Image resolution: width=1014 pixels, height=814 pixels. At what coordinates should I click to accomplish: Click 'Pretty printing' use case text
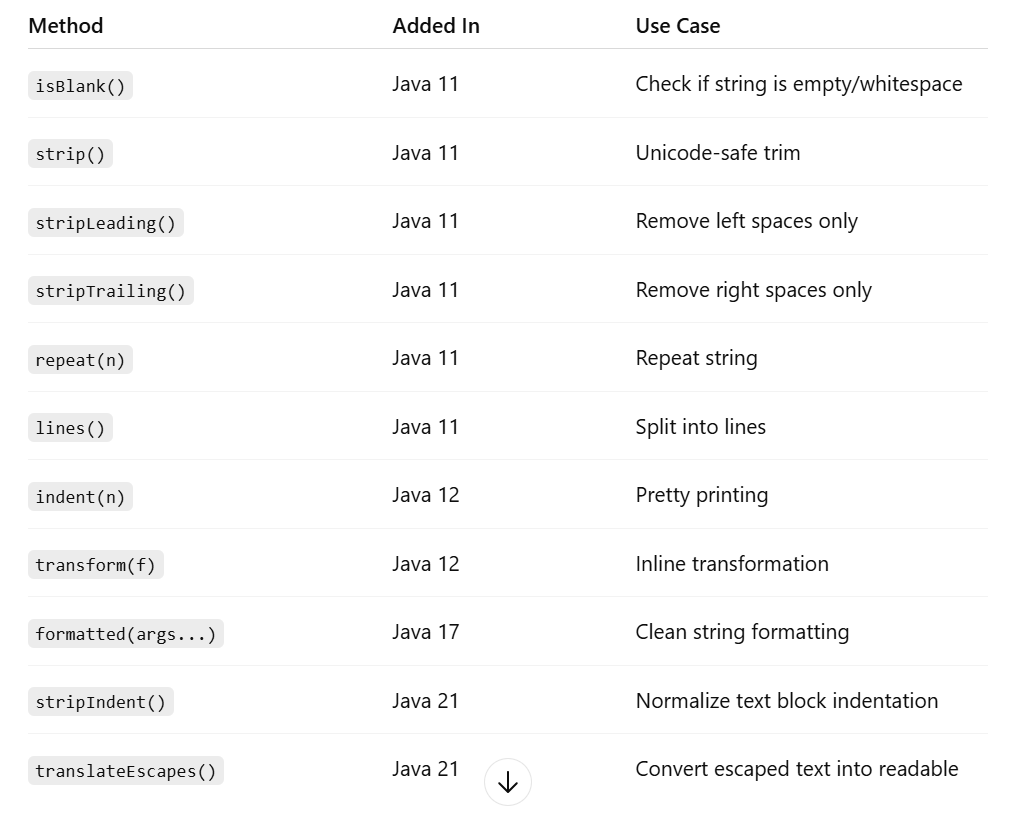point(702,495)
